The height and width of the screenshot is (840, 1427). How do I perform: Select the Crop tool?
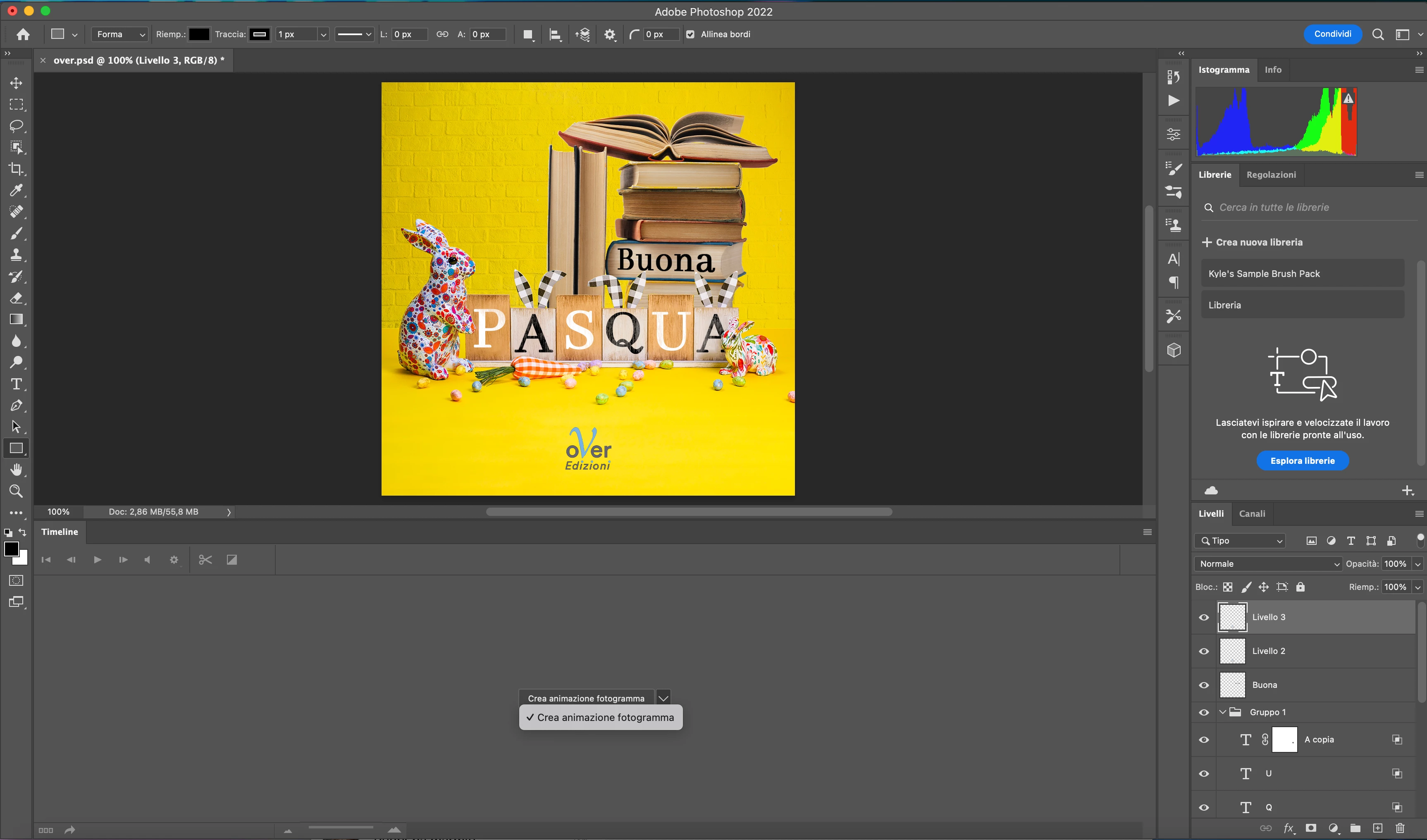click(x=16, y=169)
